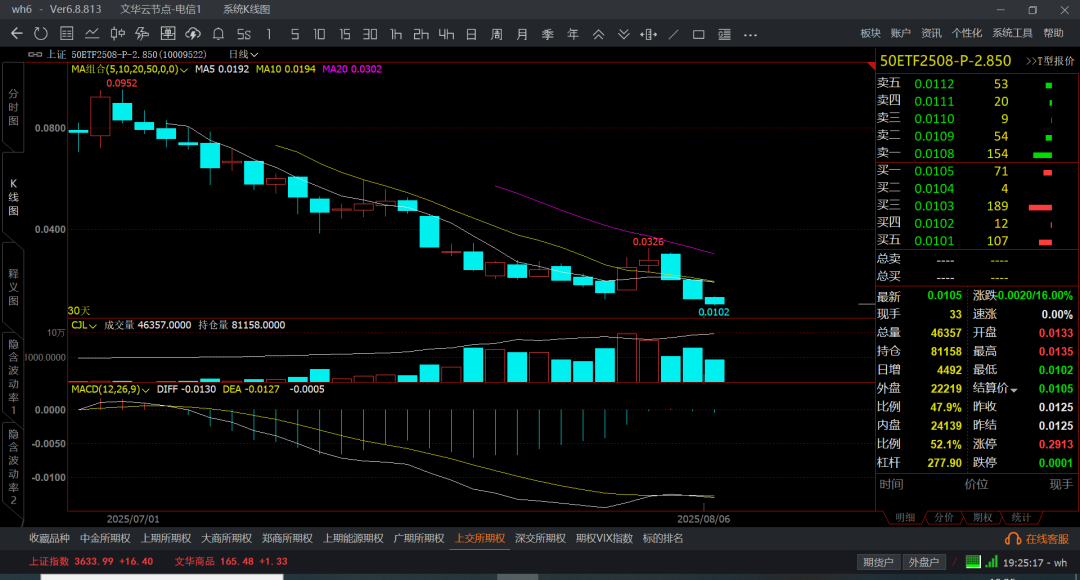Open the 账户 menu
Image resolution: width=1080 pixels, height=580 pixels.
(x=900, y=33)
